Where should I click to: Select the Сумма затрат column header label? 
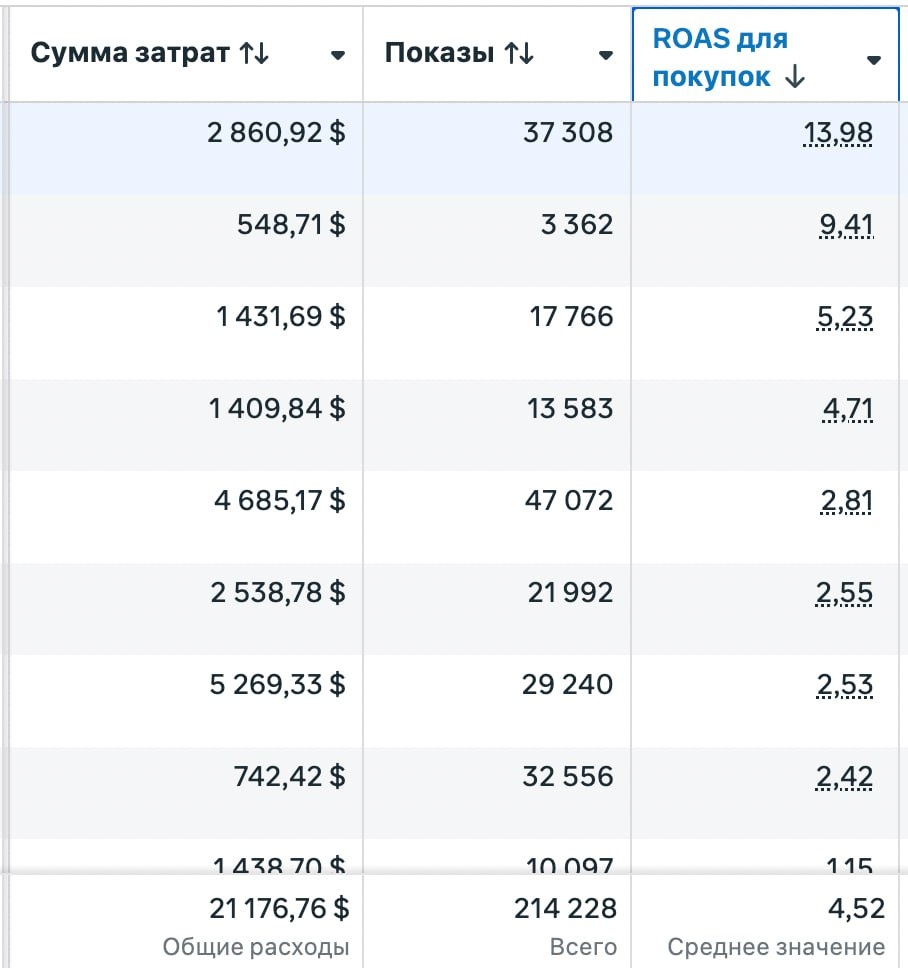click(x=130, y=54)
